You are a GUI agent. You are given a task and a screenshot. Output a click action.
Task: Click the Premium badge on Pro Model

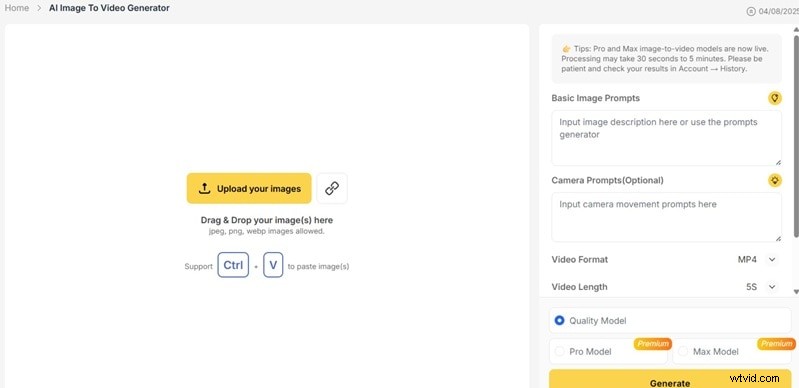[x=653, y=344]
